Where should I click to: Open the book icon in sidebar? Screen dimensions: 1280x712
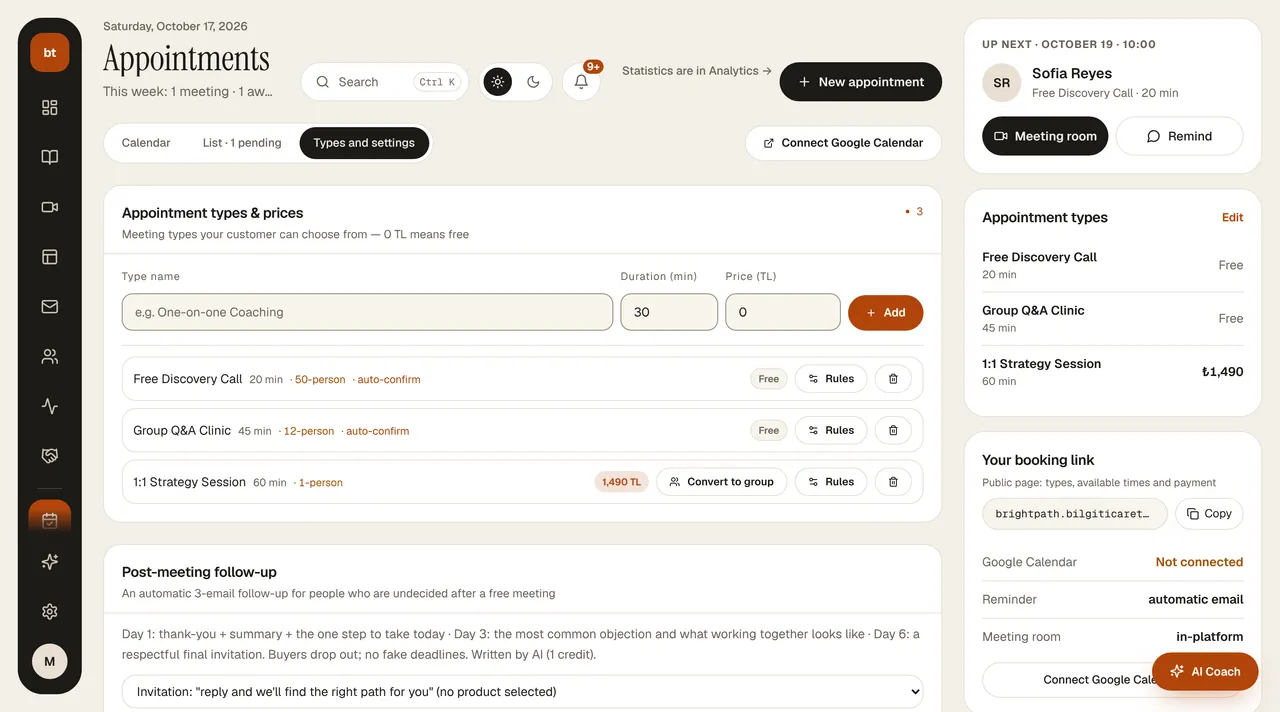click(50, 157)
